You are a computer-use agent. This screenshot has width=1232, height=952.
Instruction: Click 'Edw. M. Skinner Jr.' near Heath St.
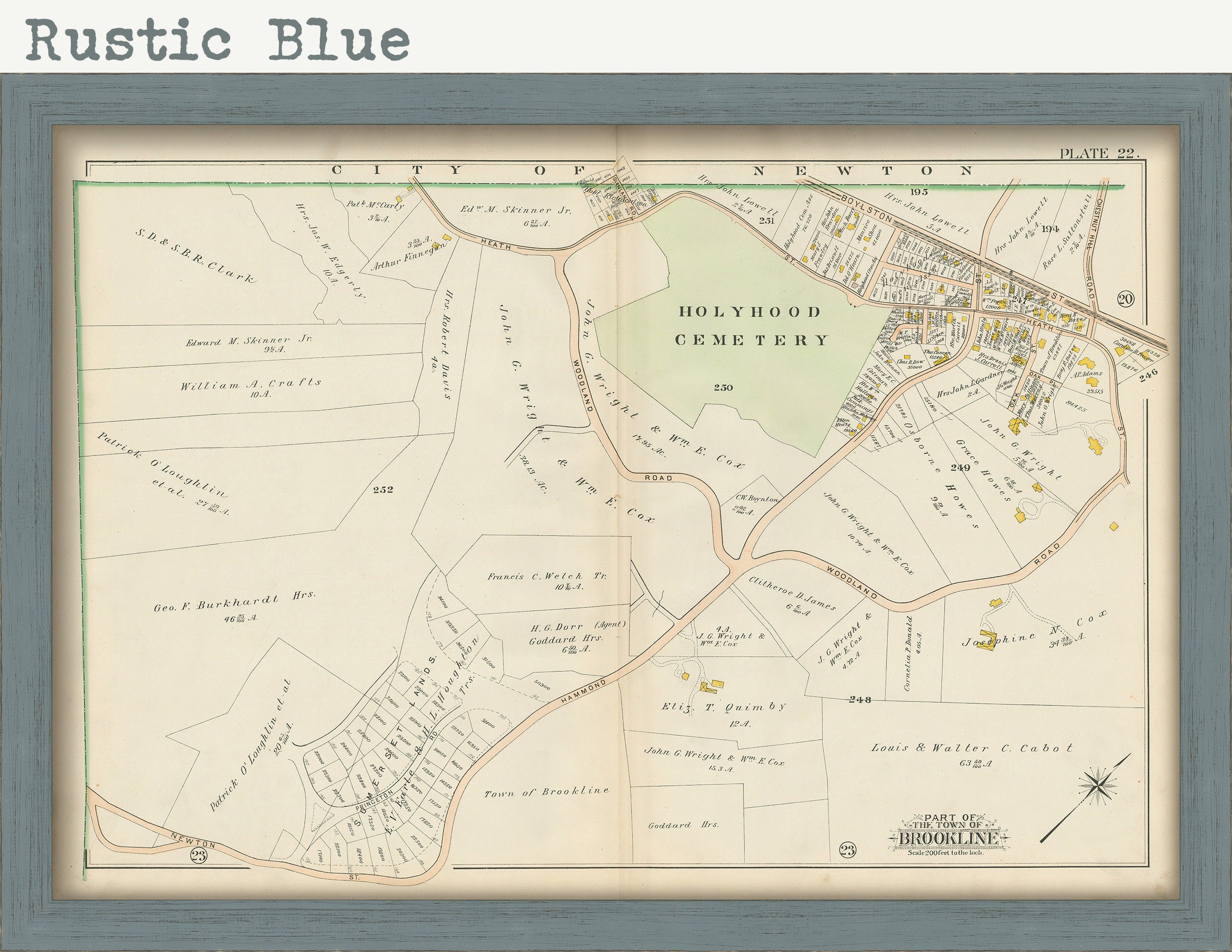point(516,210)
